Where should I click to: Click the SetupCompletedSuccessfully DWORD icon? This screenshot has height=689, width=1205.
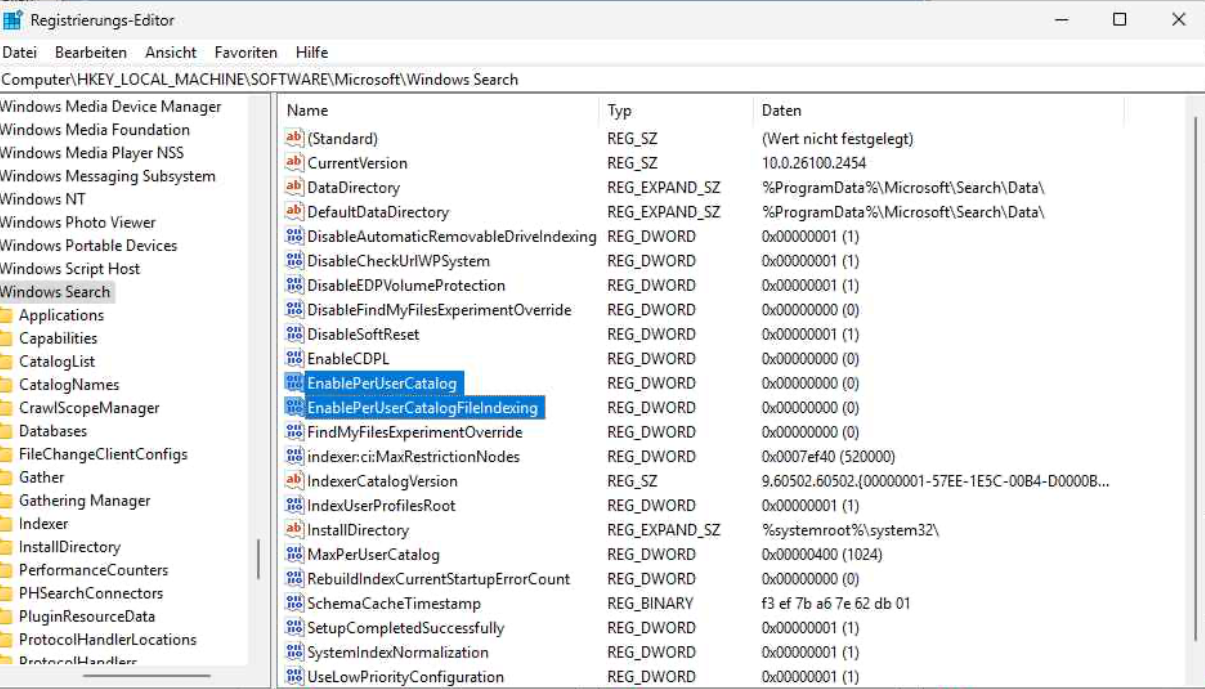click(294, 628)
